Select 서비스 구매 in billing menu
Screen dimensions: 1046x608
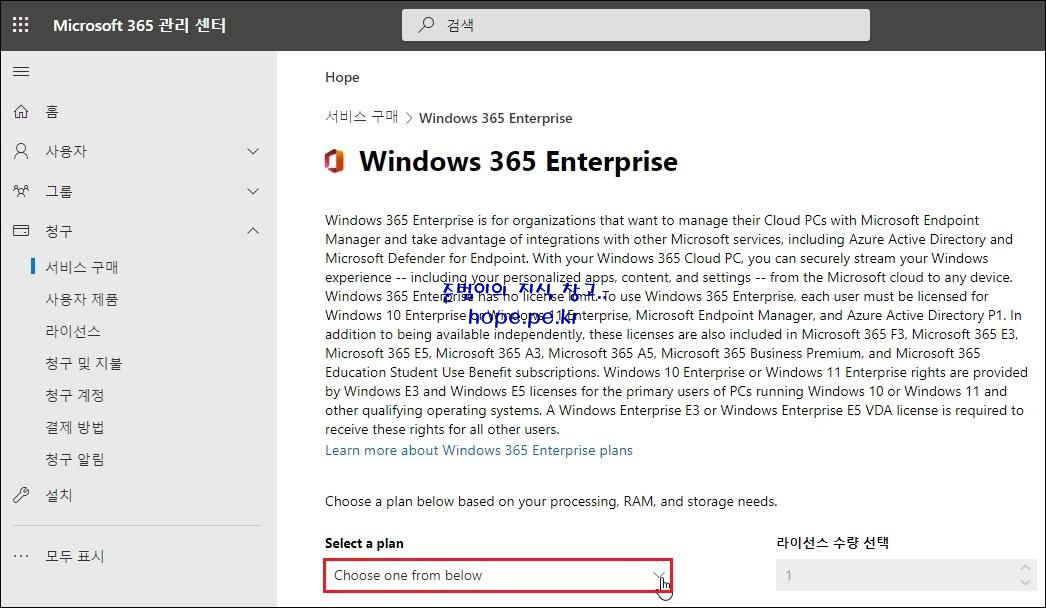pos(81,267)
